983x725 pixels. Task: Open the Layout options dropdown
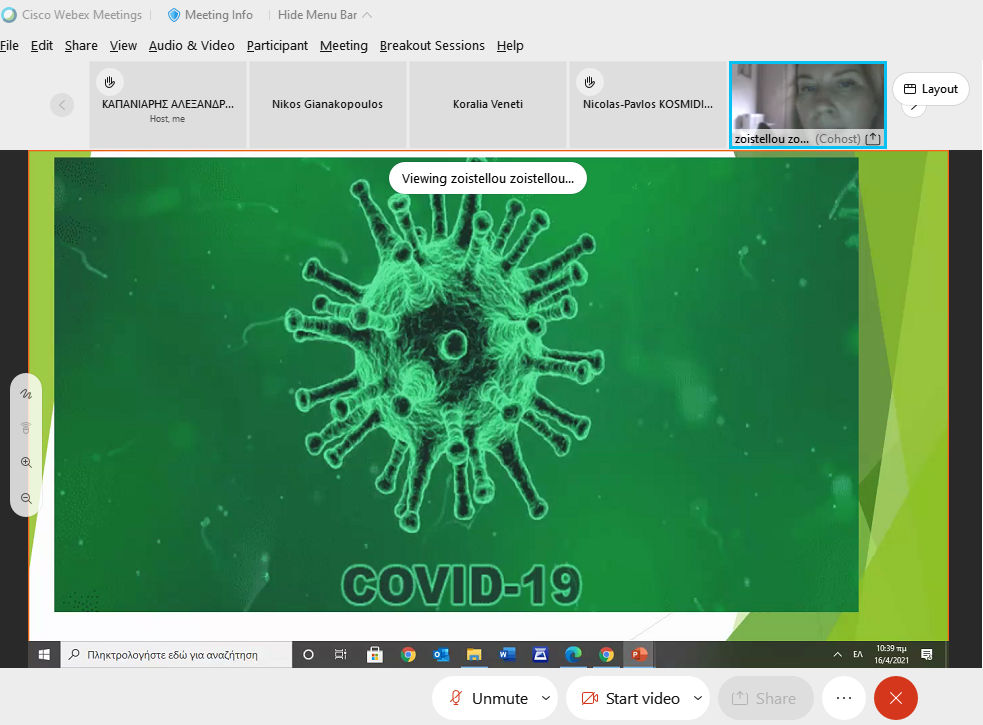[931, 89]
